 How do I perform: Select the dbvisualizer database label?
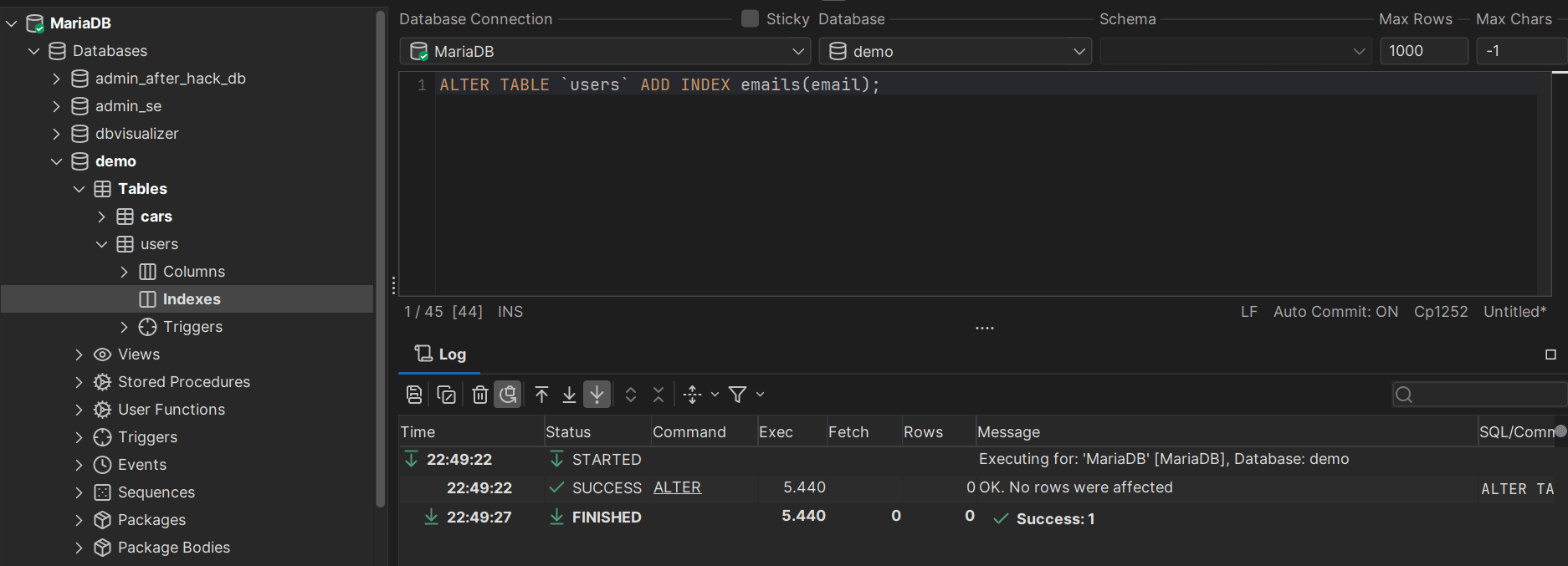click(136, 134)
